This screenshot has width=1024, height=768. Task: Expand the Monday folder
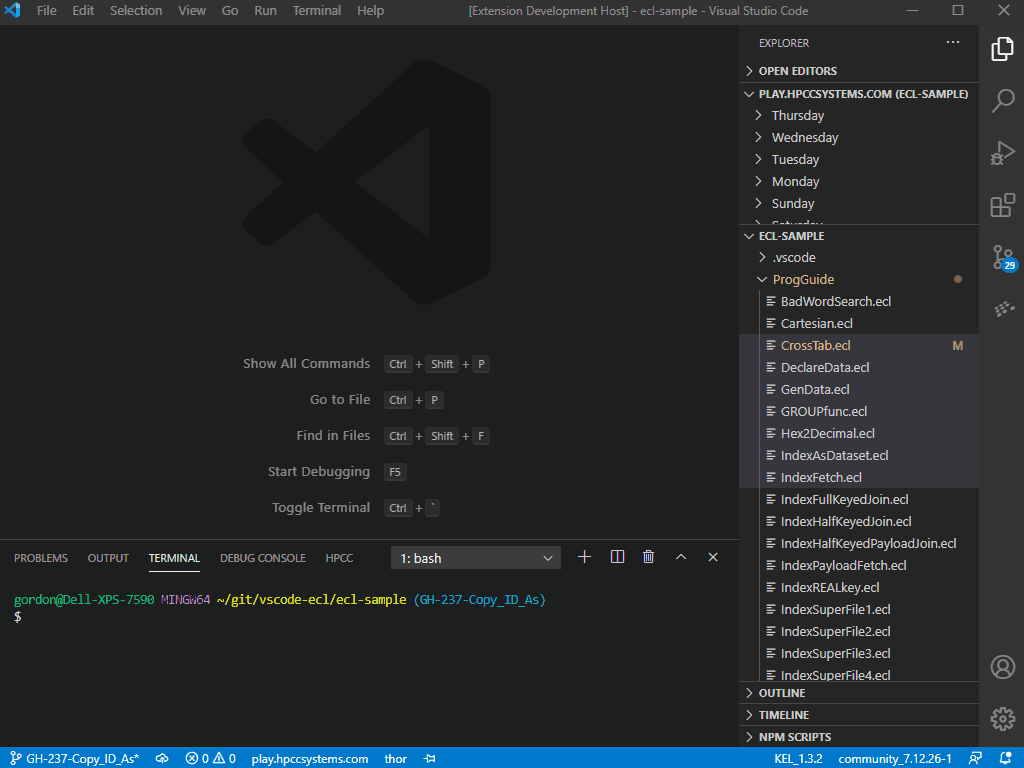coord(859,182)
